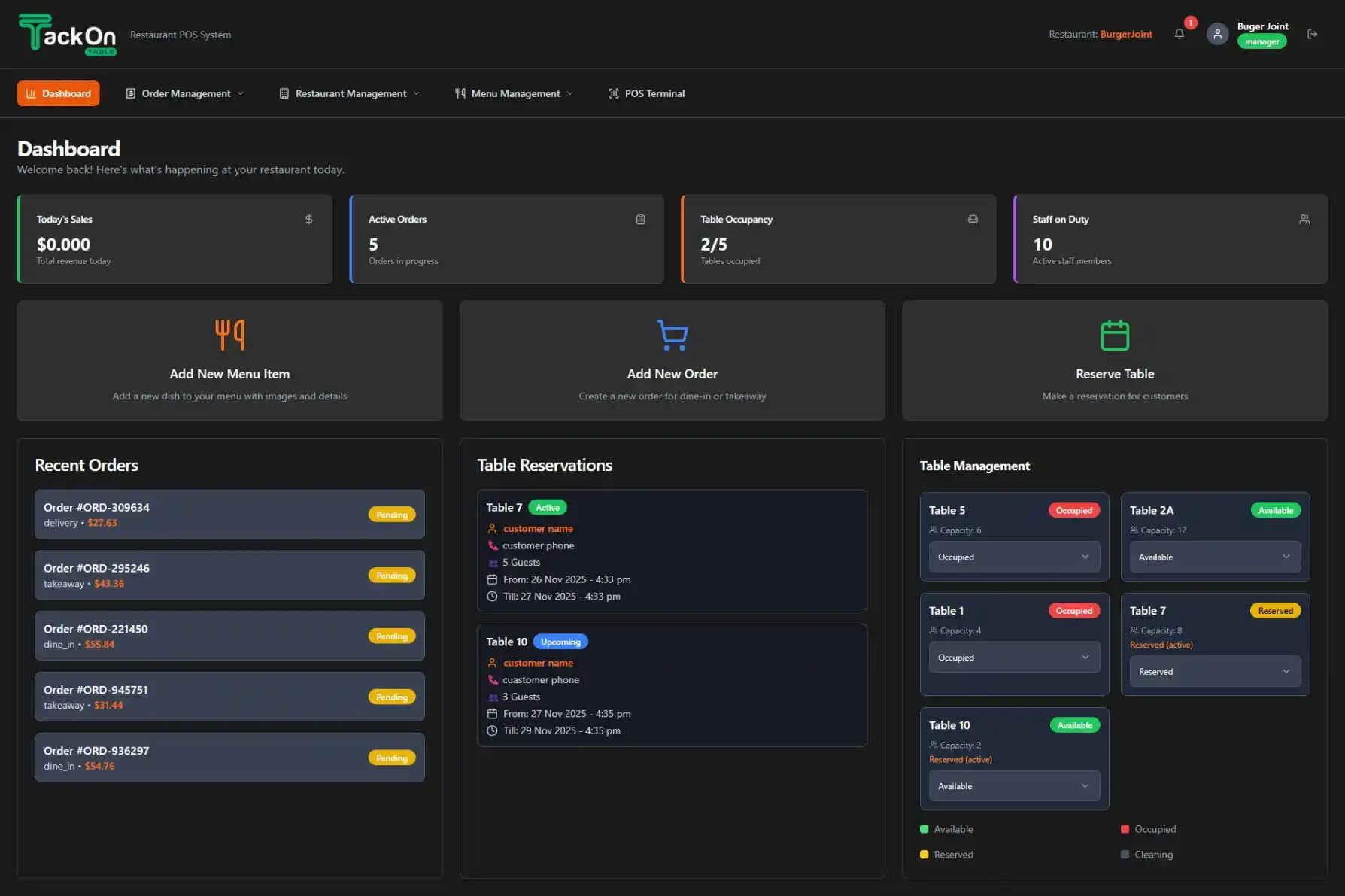Click the clipboard icon on Active Orders card
Viewport: 1345px width, 896px height.
pyautogui.click(x=640, y=219)
